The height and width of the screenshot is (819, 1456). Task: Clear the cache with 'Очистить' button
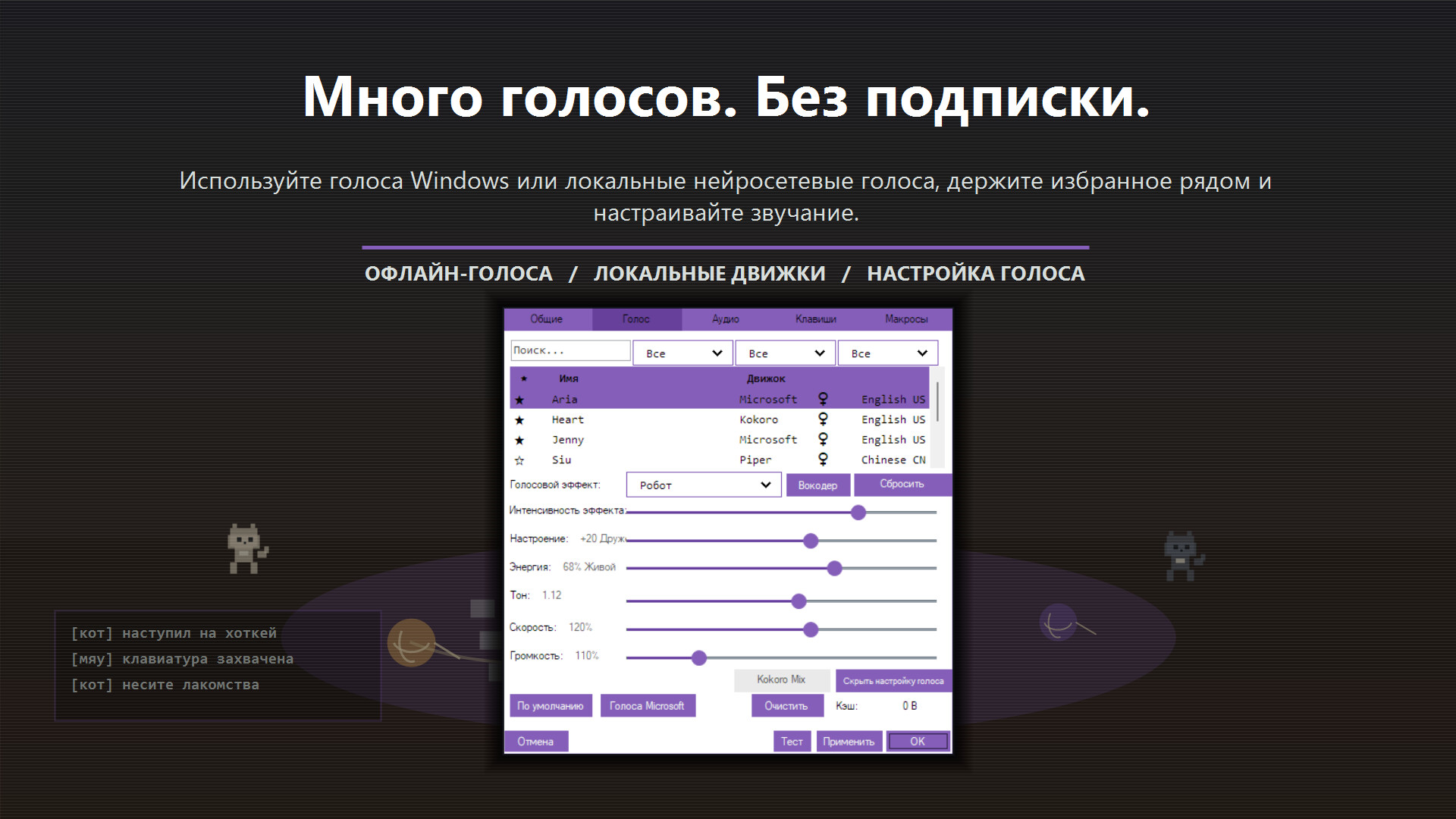click(786, 706)
